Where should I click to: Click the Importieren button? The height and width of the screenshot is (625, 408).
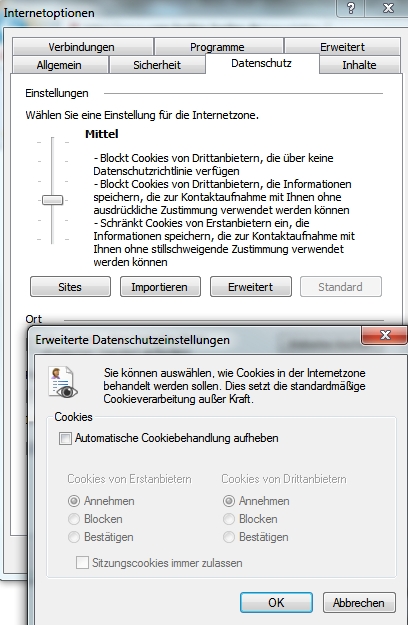click(160, 287)
